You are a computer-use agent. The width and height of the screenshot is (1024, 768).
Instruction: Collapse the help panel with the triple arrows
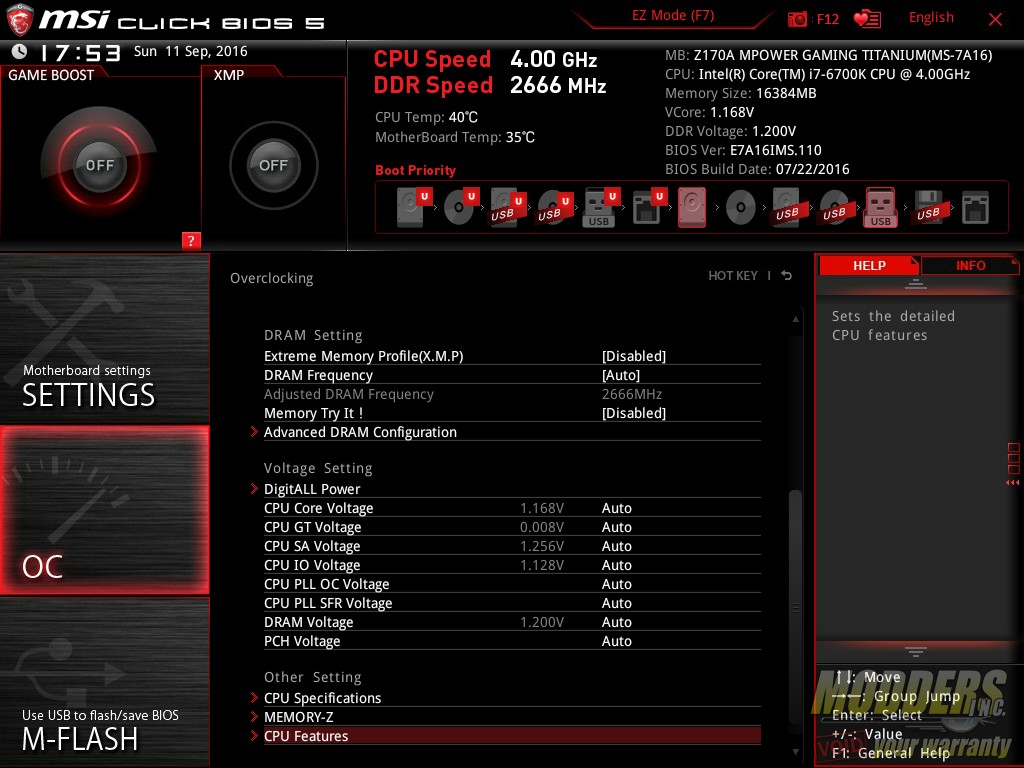[x=1012, y=483]
